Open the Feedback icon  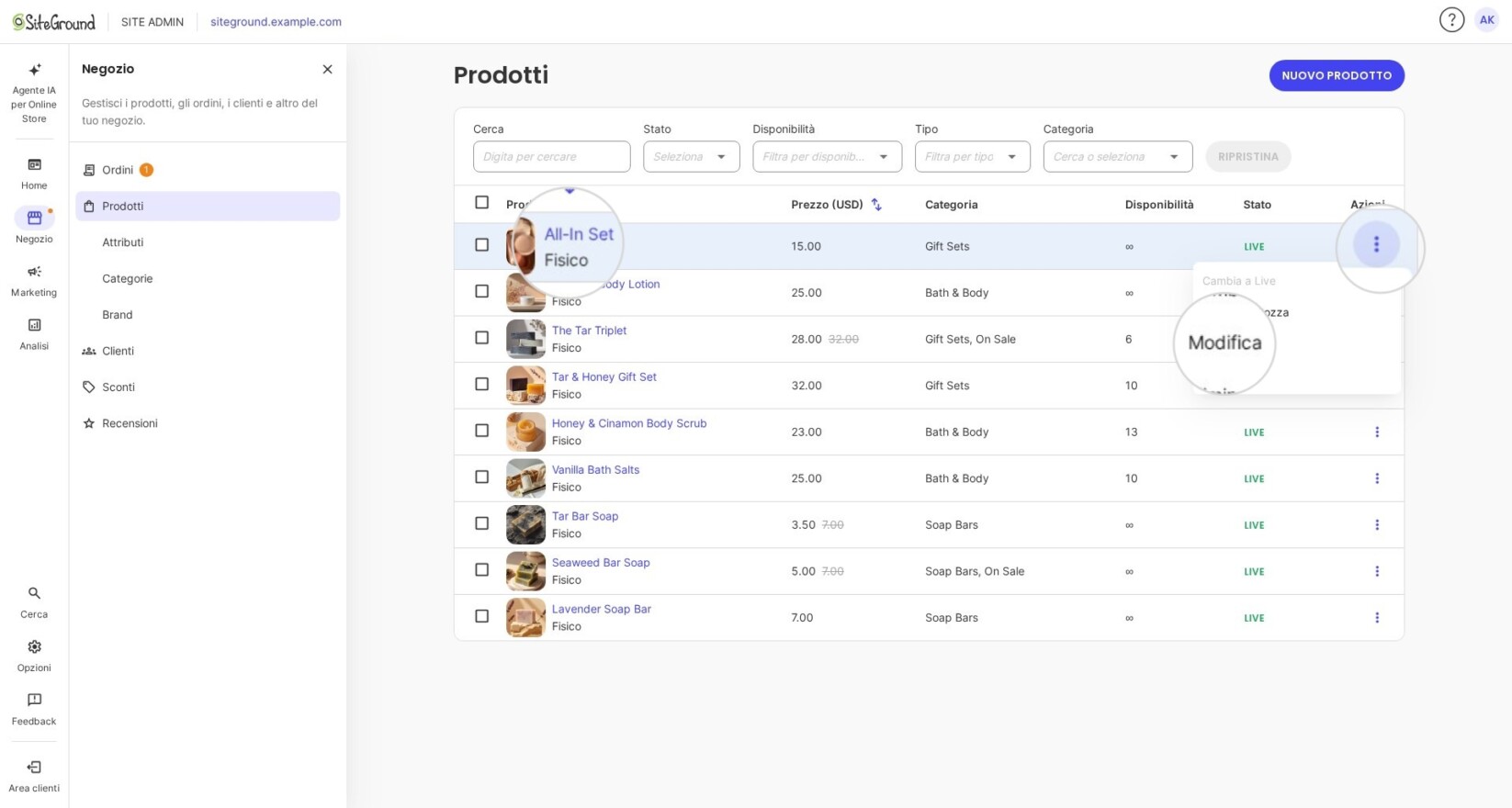(34, 700)
